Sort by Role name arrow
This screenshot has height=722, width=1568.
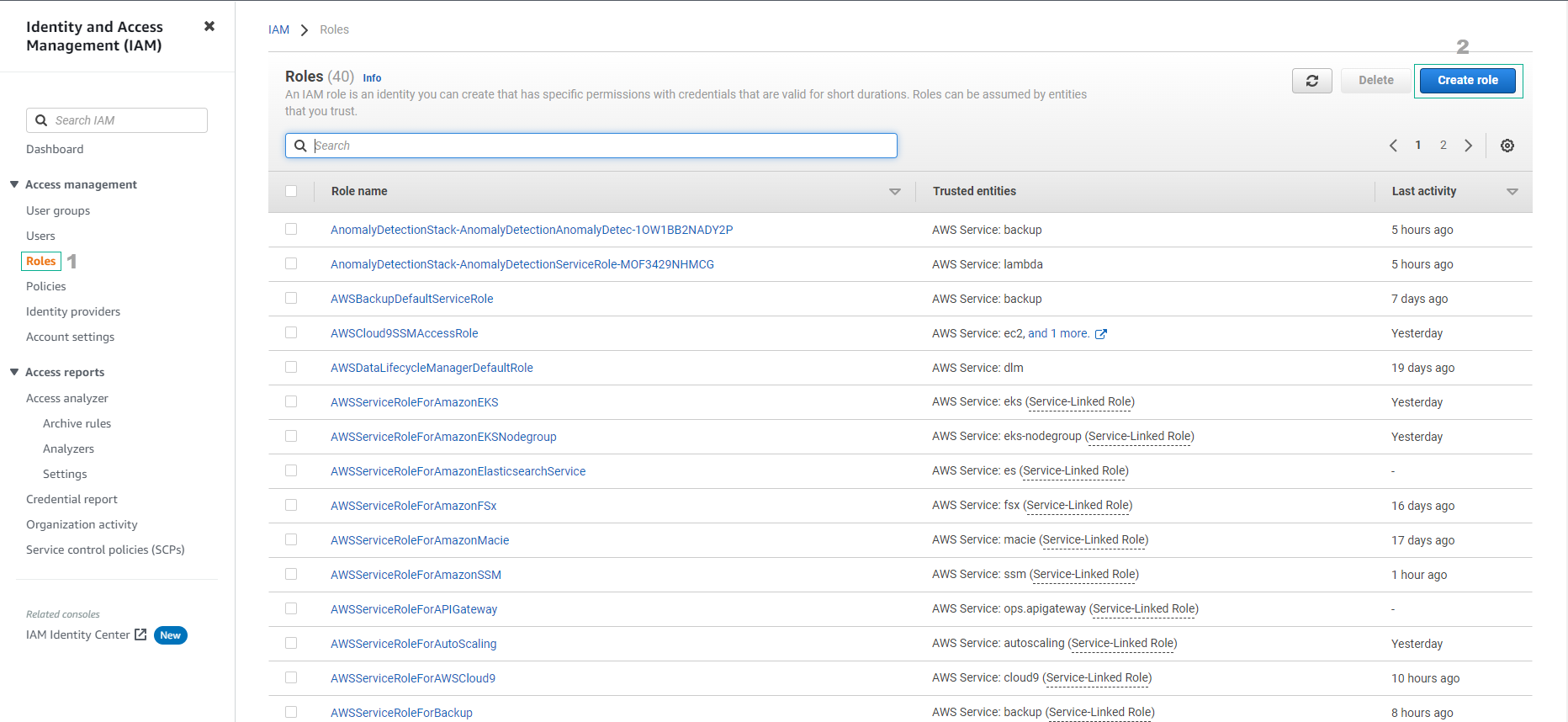pos(895,192)
